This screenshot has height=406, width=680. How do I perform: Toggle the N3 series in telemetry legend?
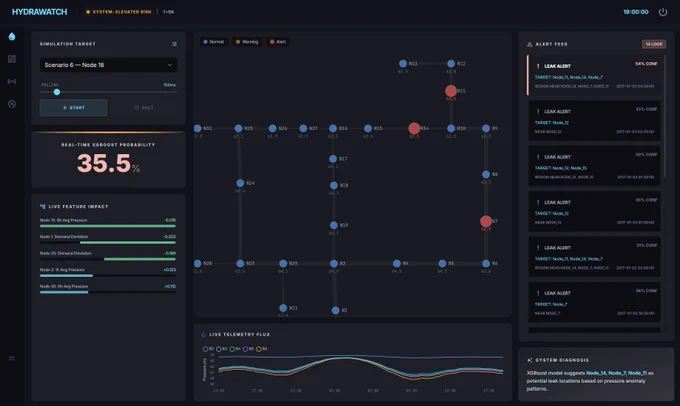click(x=222, y=349)
